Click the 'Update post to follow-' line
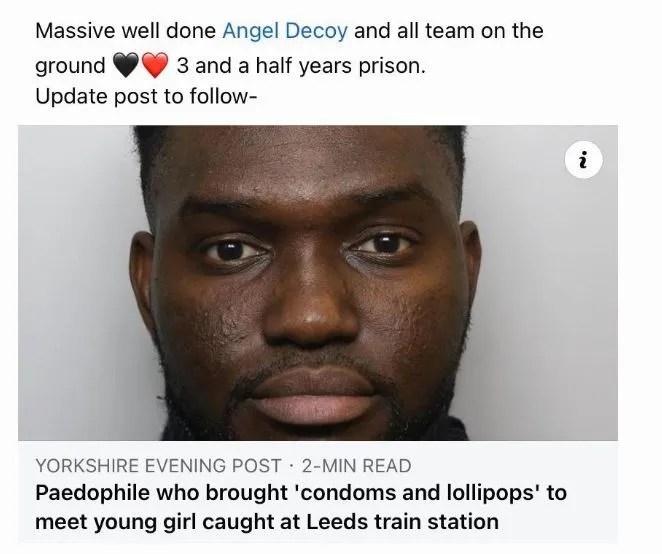 point(146,97)
